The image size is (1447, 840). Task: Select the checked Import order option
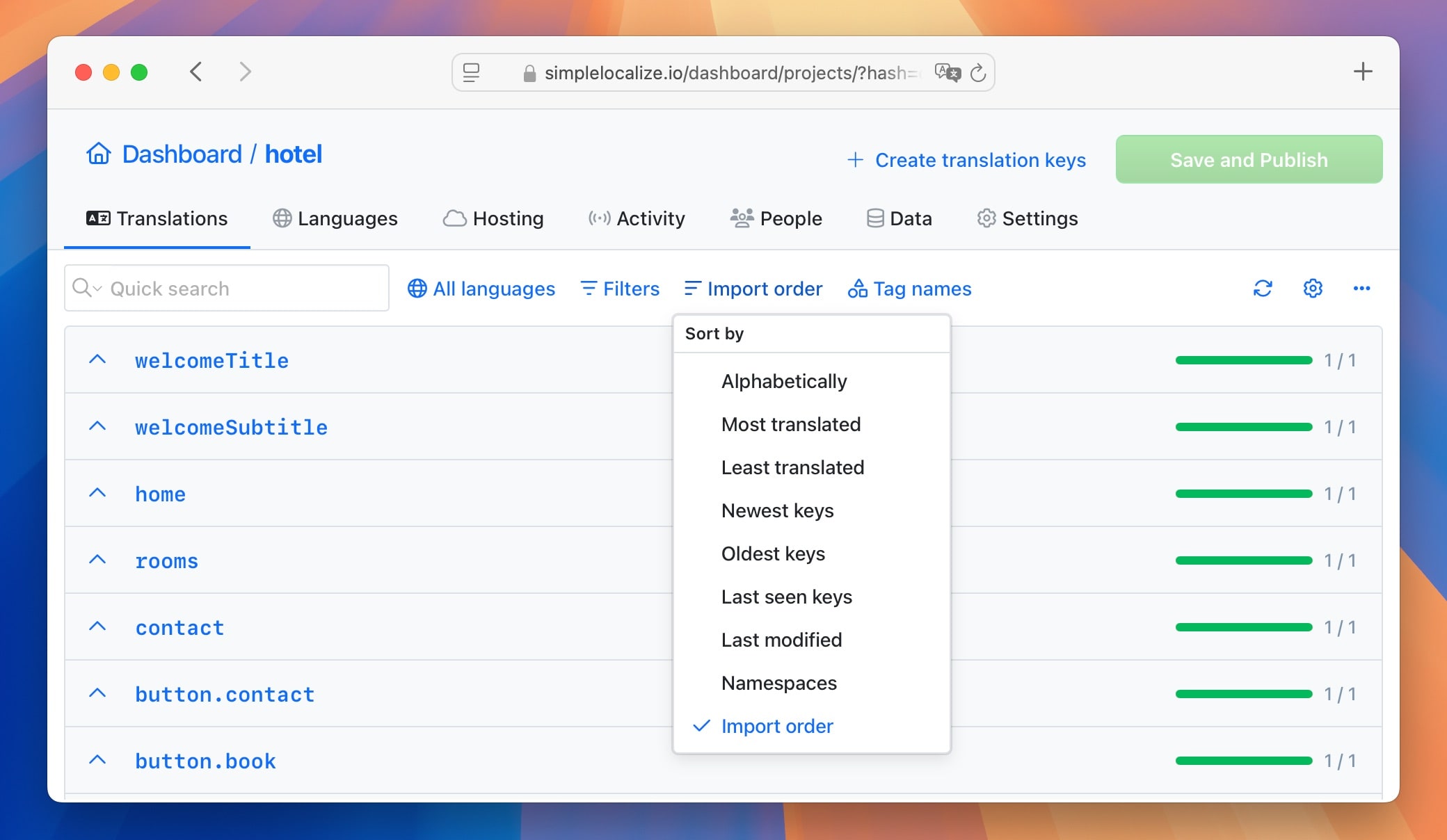[x=812, y=726]
